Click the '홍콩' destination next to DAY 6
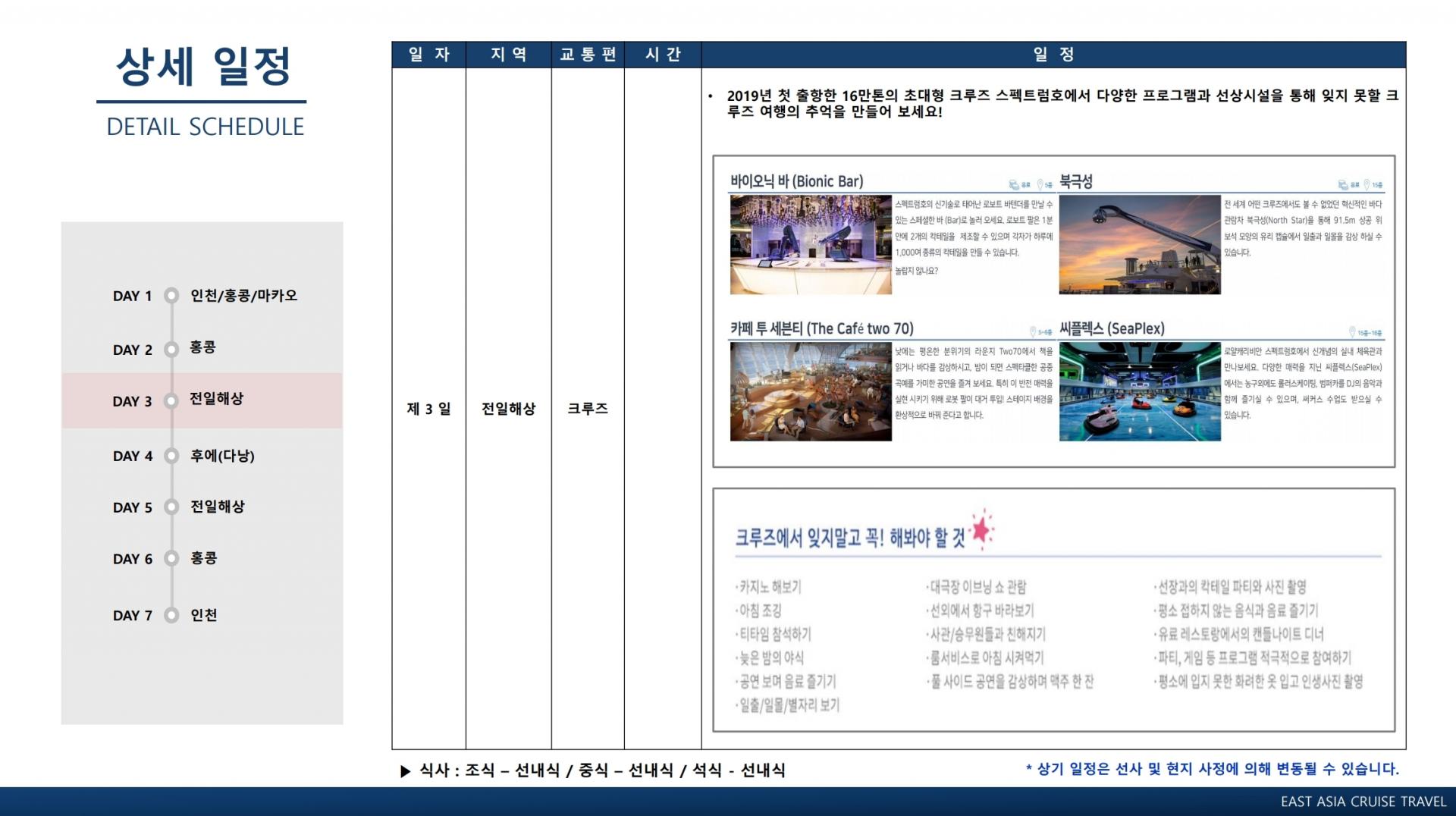1456x816 pixels. [203, 558]
